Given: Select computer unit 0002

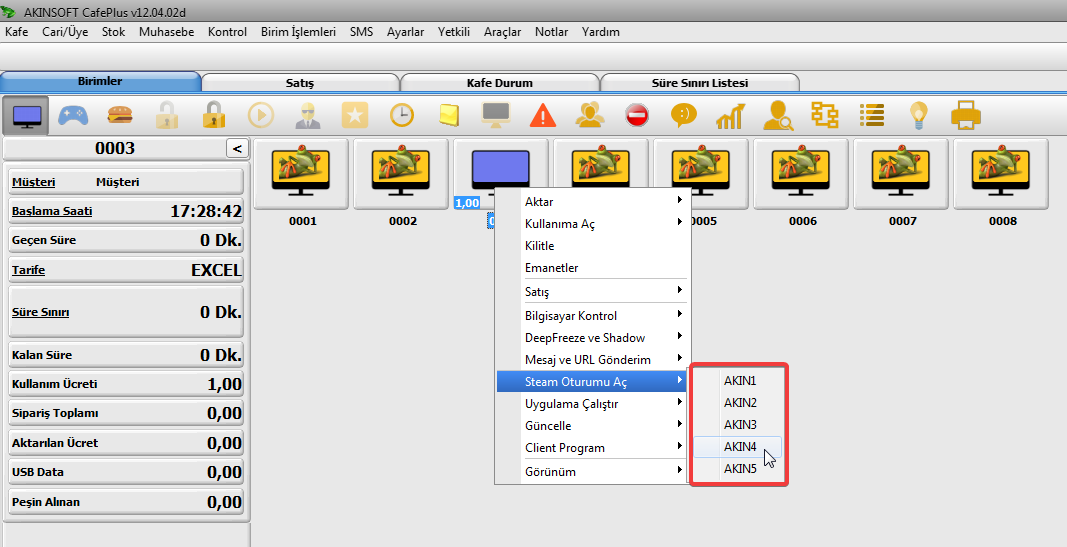Looking at the screenshot, I should pos(401,173).
